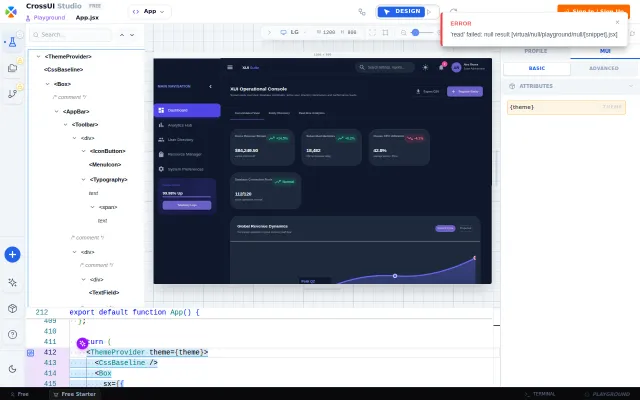
Task: Click the line 412 gutter marker icon
Action: click(31, 353)
